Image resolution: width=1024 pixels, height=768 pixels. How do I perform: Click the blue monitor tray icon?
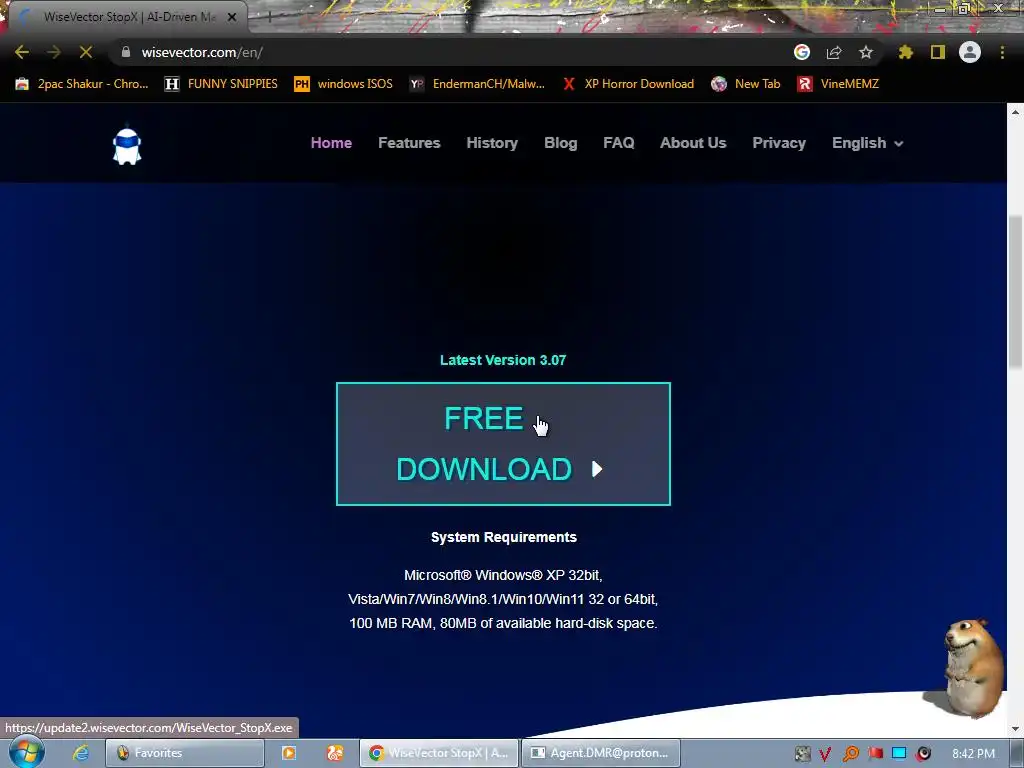click(x=899, y=754)
